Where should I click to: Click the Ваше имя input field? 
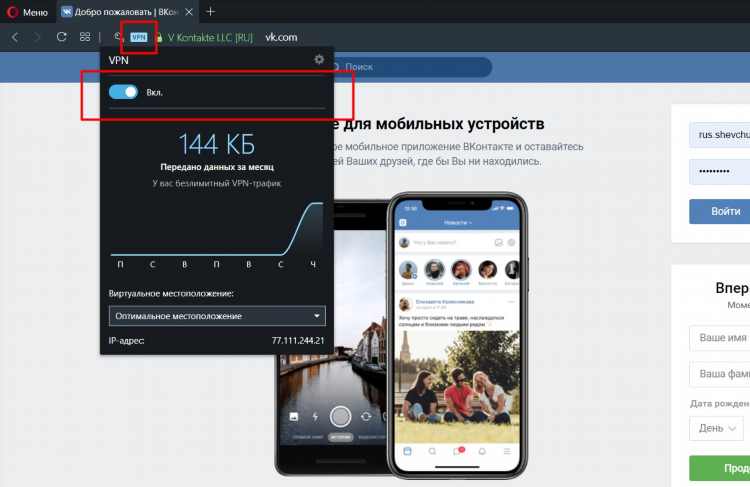(x=719, y=338)
